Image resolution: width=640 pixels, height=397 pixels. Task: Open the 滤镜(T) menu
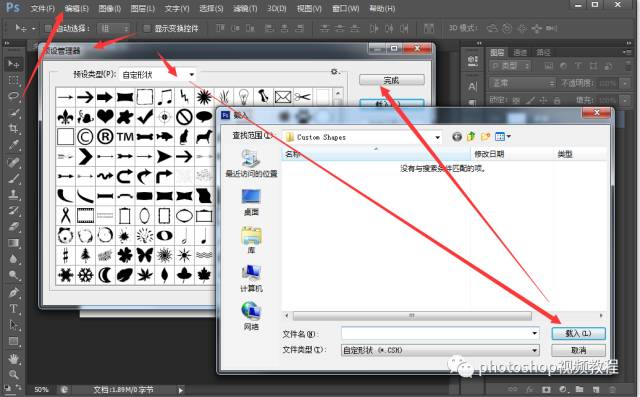coord(245,8)
